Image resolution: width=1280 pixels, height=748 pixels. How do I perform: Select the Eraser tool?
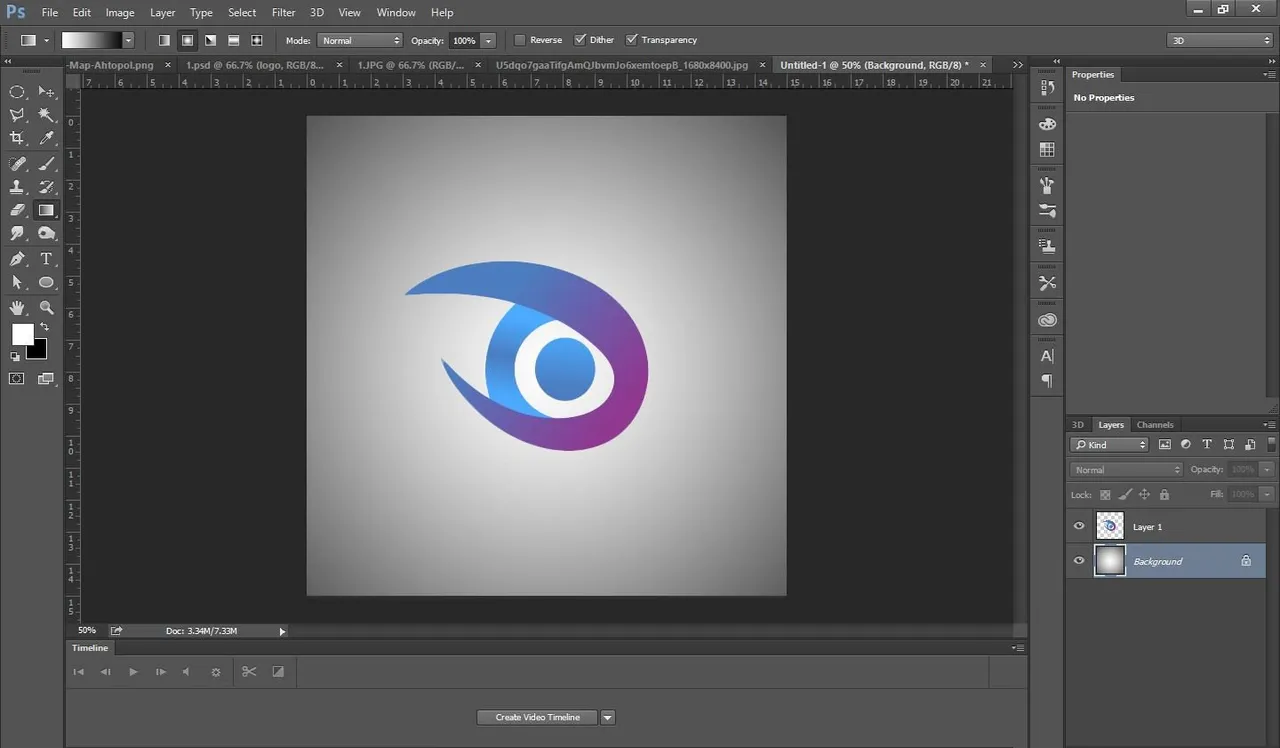(17, 210)
